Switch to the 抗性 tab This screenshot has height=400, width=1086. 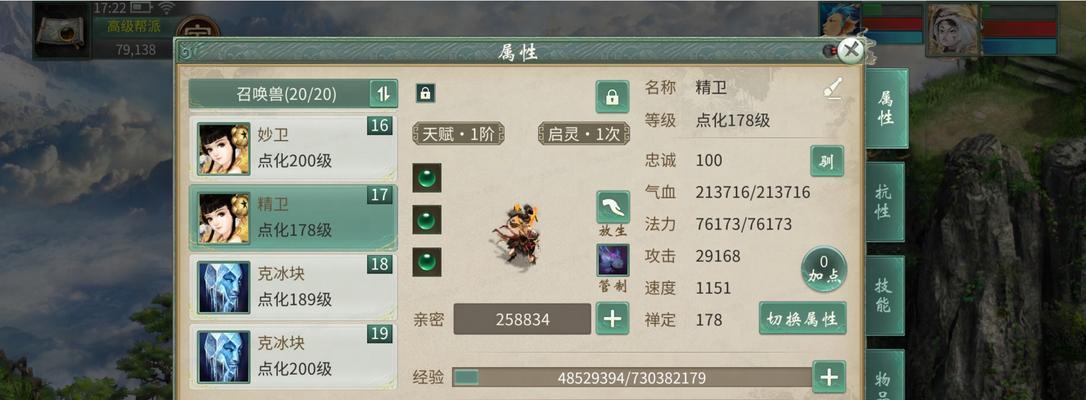pos(884,202)
